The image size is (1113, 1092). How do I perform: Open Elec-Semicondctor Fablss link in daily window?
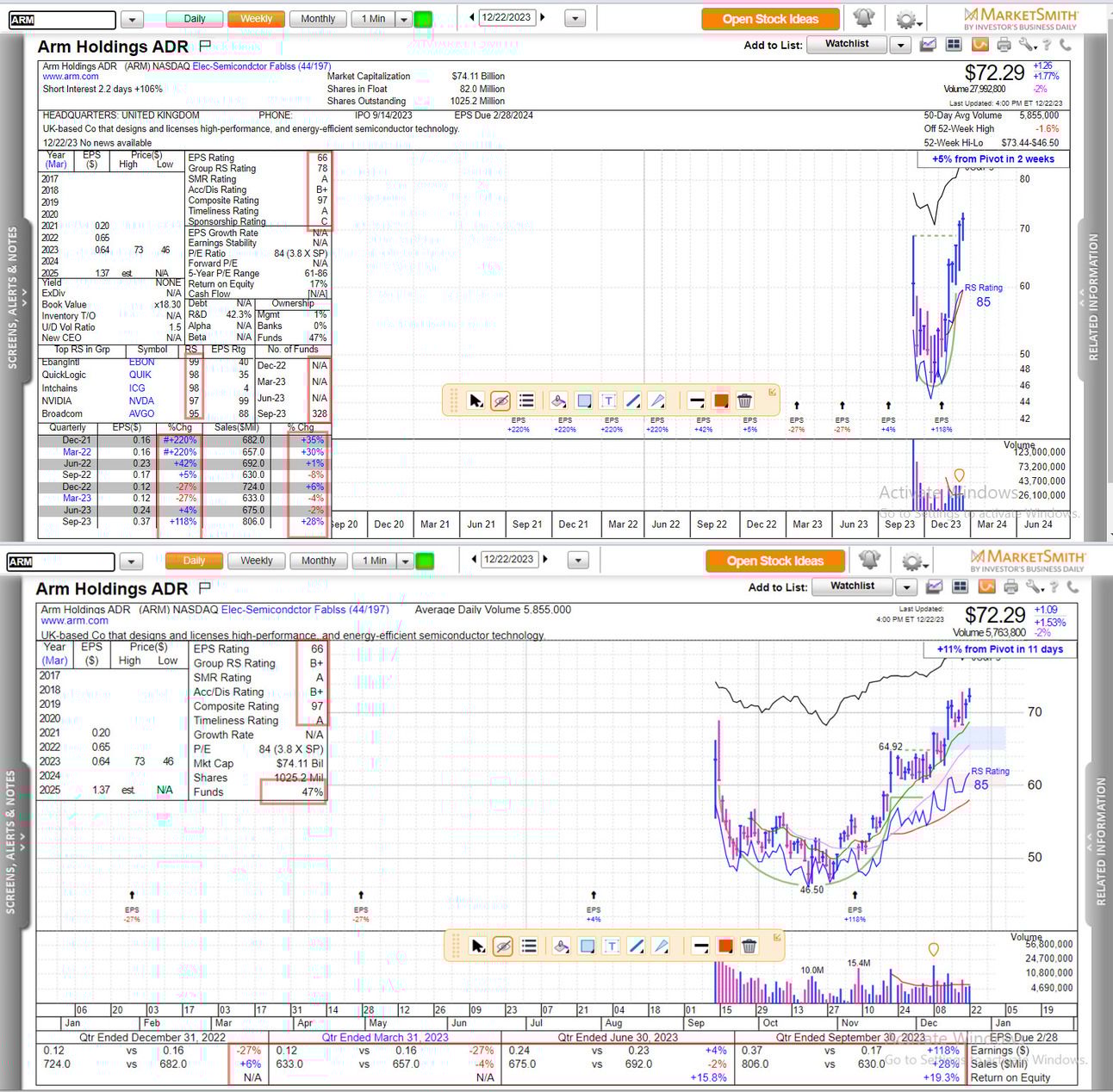tap(305, 610)
